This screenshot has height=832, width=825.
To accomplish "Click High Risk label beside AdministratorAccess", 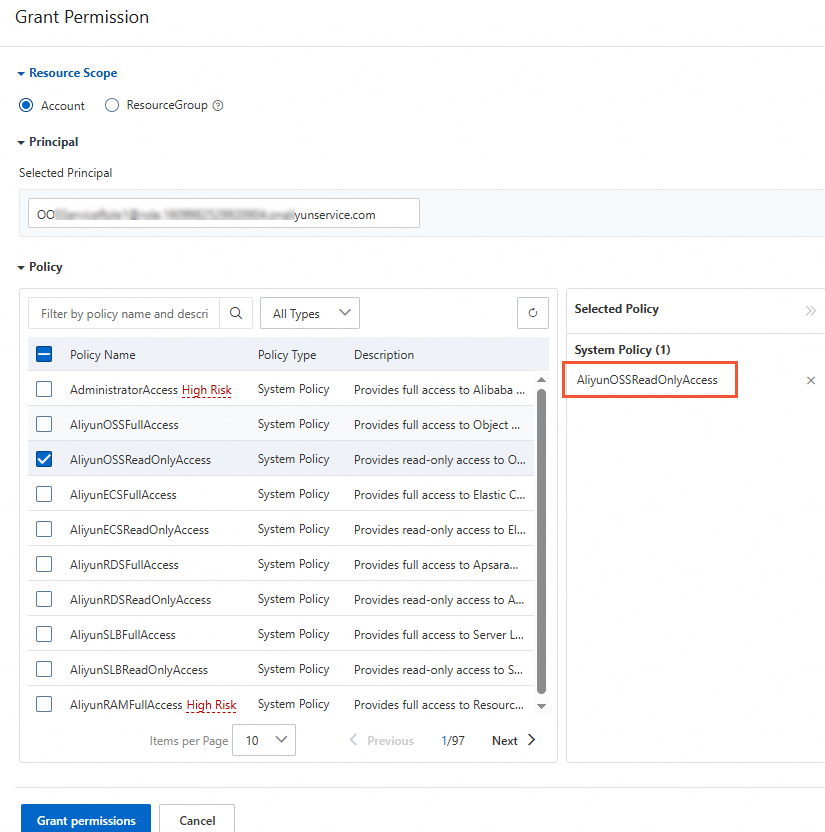I will (207, 390).
